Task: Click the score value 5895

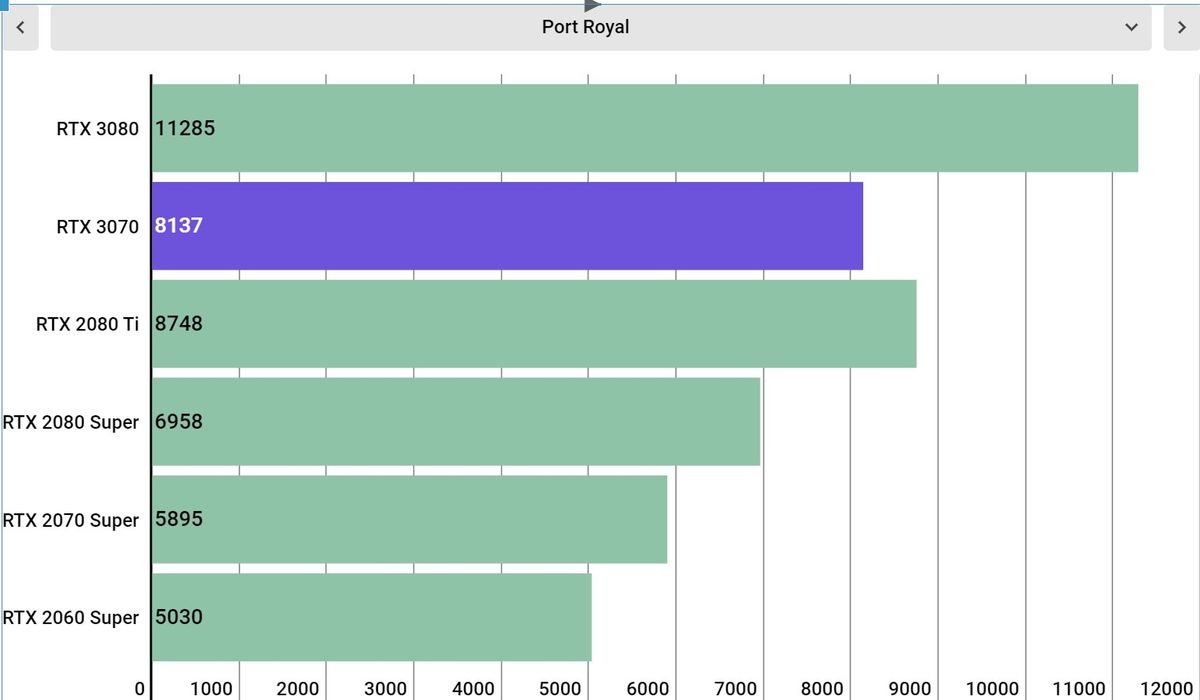Action: coord(179,520)
